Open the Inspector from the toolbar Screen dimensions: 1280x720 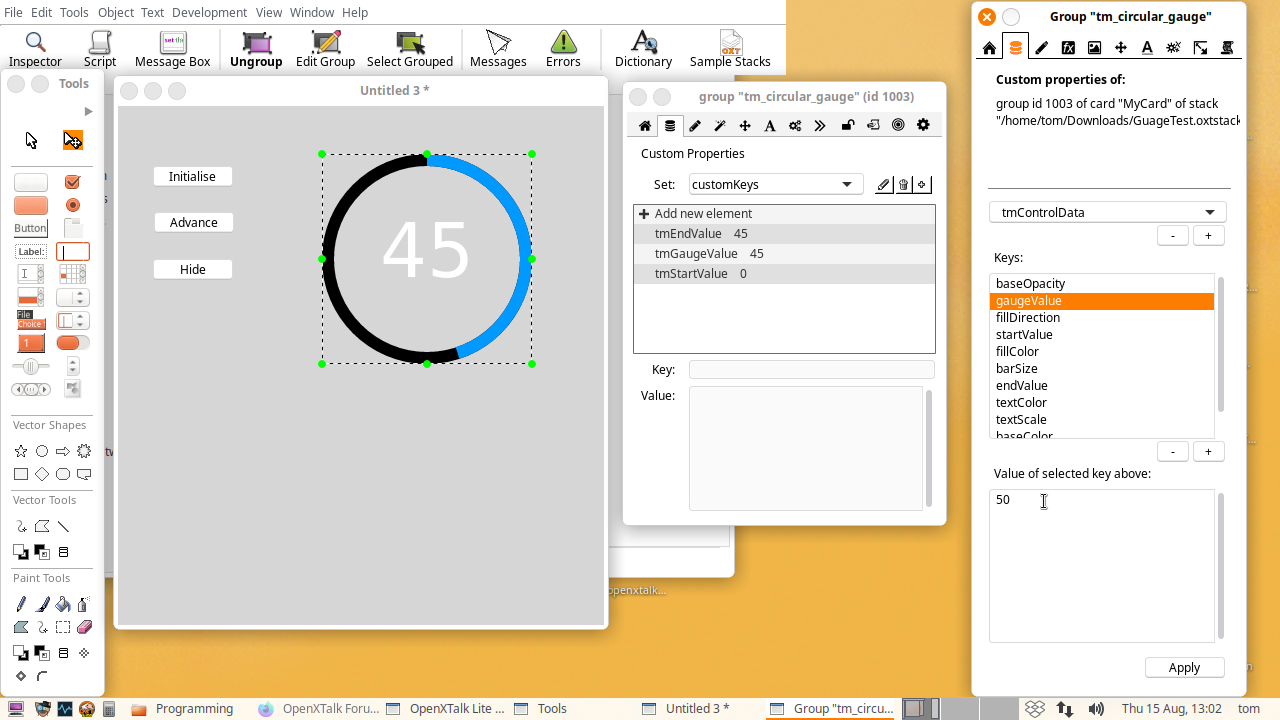tap(35, 49)
